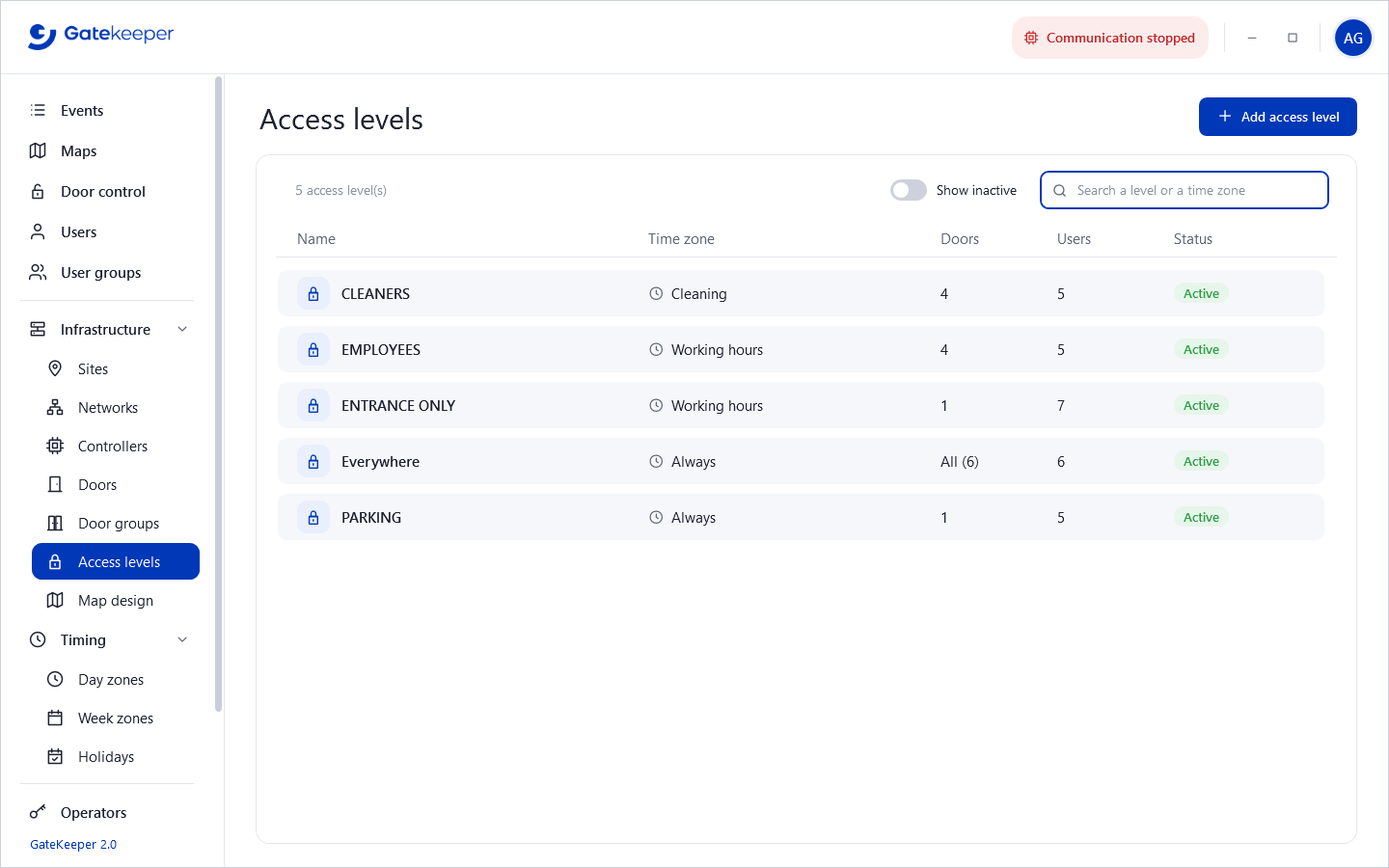
Task: Open the ENTRANCE ONLY access level row
Action: (x=801, y=405)
